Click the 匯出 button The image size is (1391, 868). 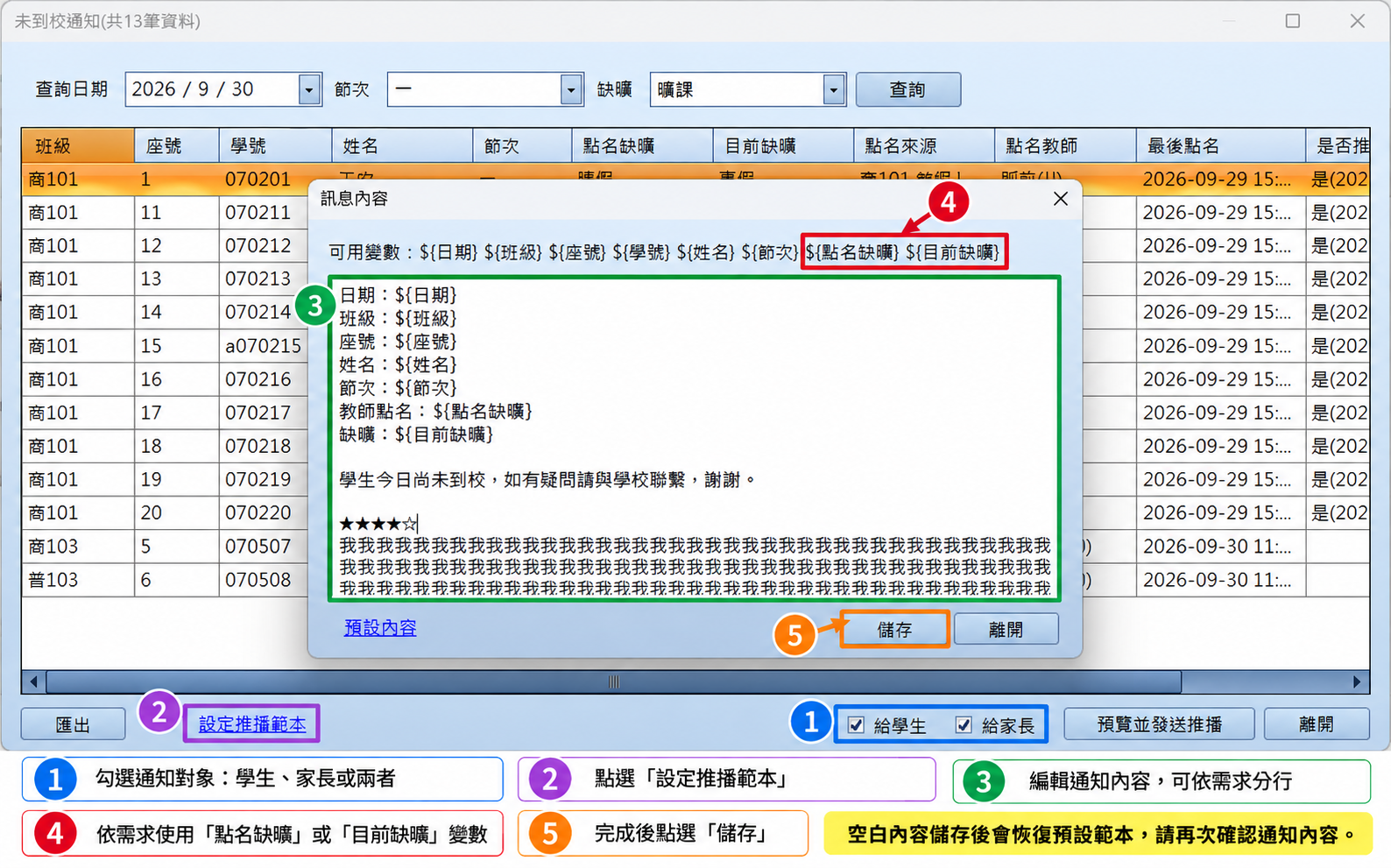pos(73,724)
